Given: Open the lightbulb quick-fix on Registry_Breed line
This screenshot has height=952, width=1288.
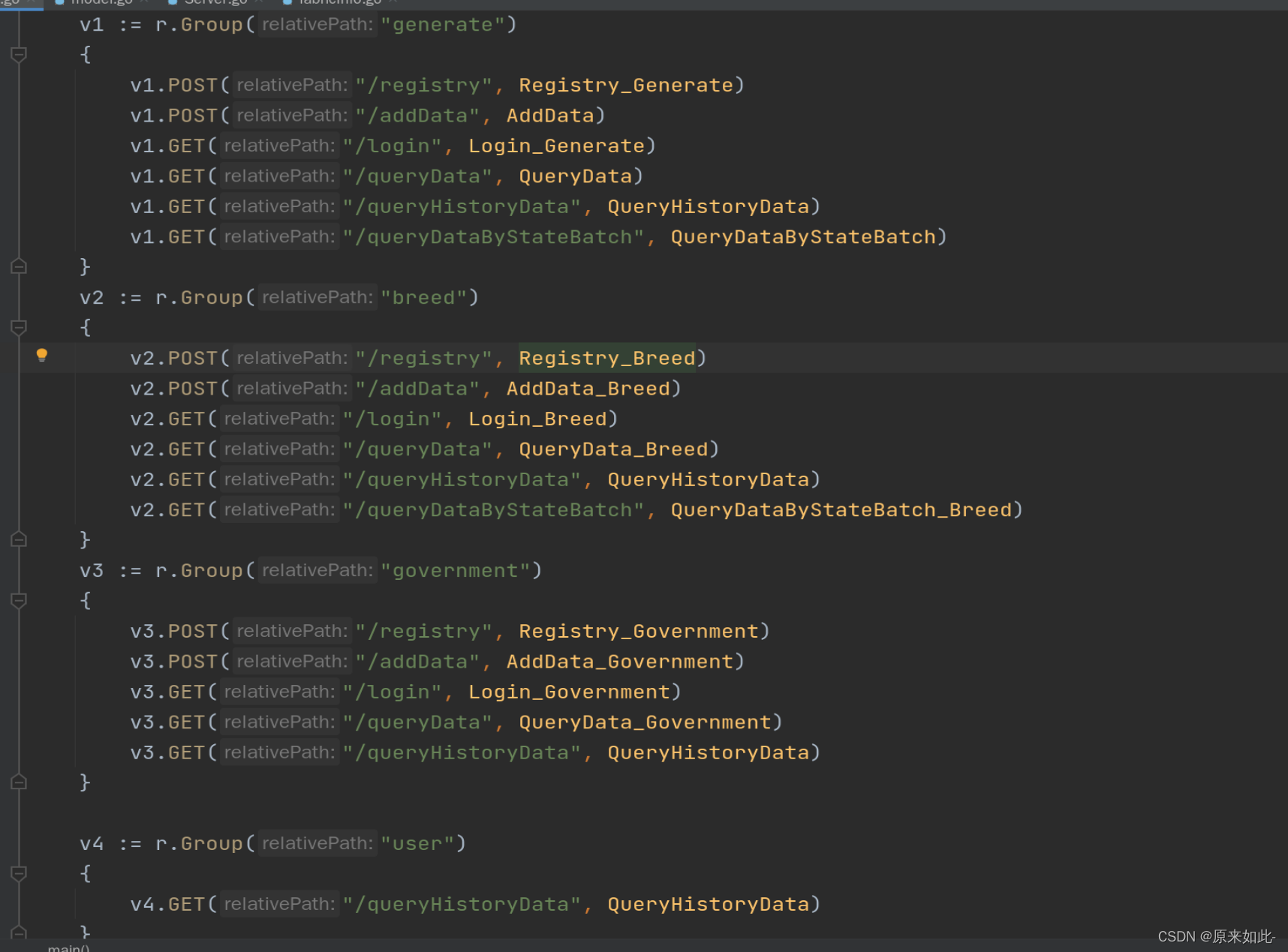Looking at the screenshot, I should pos(42,356).
